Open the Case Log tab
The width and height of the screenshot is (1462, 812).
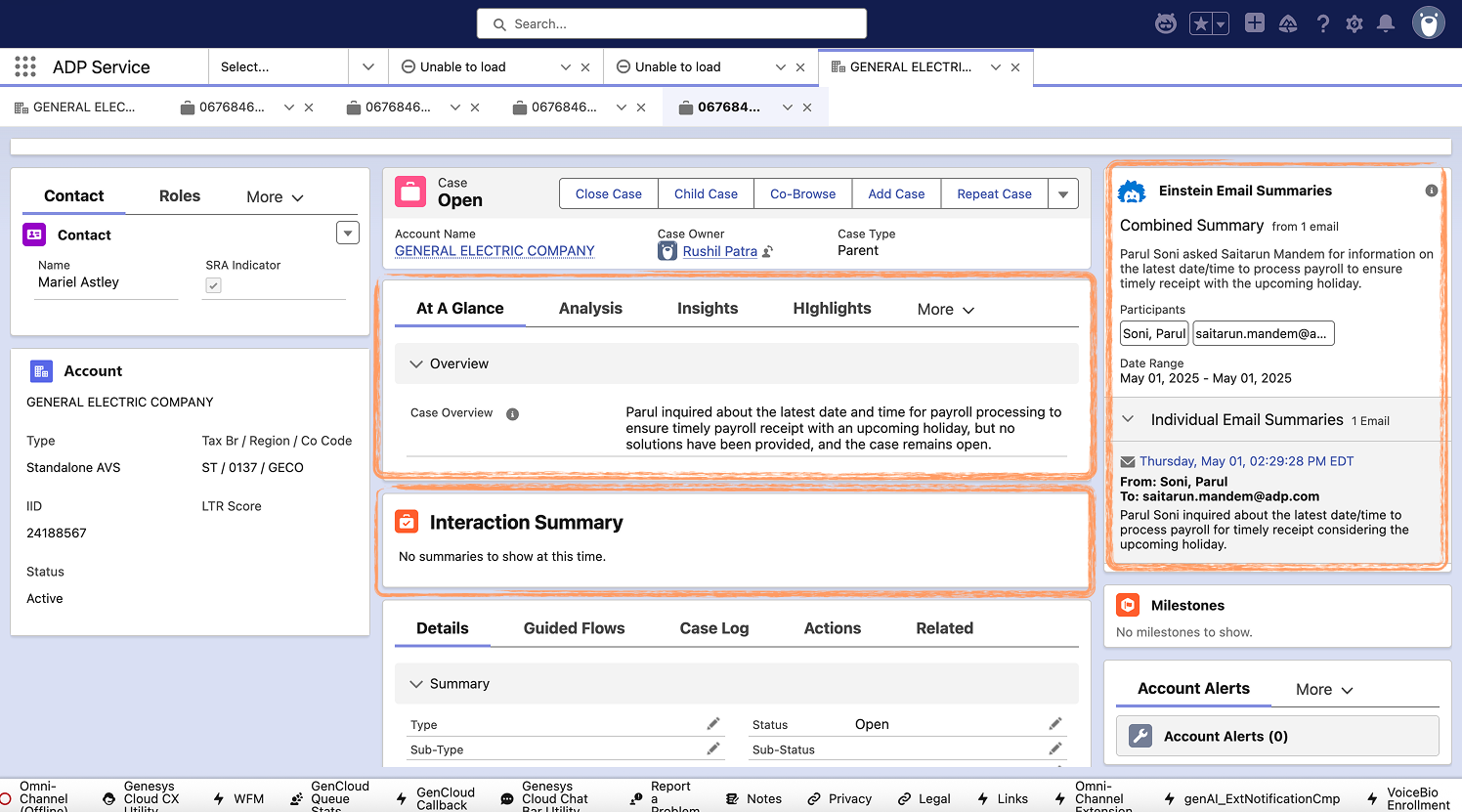point(713,628)
